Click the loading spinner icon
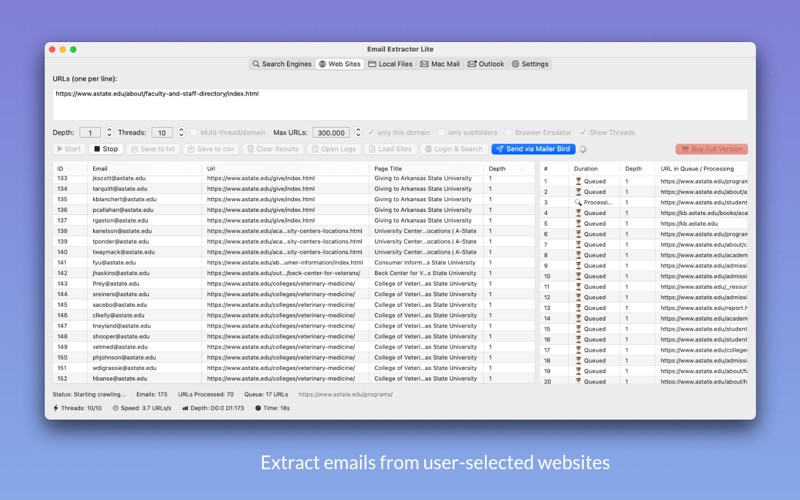This screenshot has width=800, height=500. click(x=583, y=149)
